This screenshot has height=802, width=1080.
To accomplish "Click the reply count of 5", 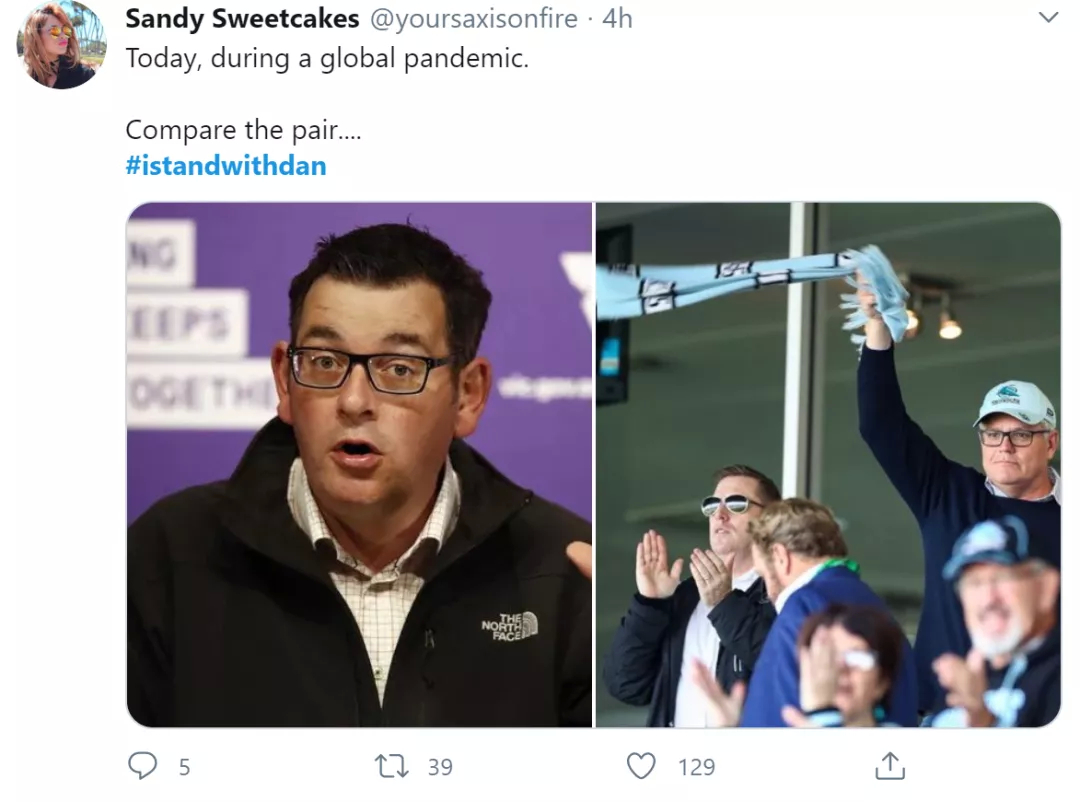I will click(x=185, y=767).
